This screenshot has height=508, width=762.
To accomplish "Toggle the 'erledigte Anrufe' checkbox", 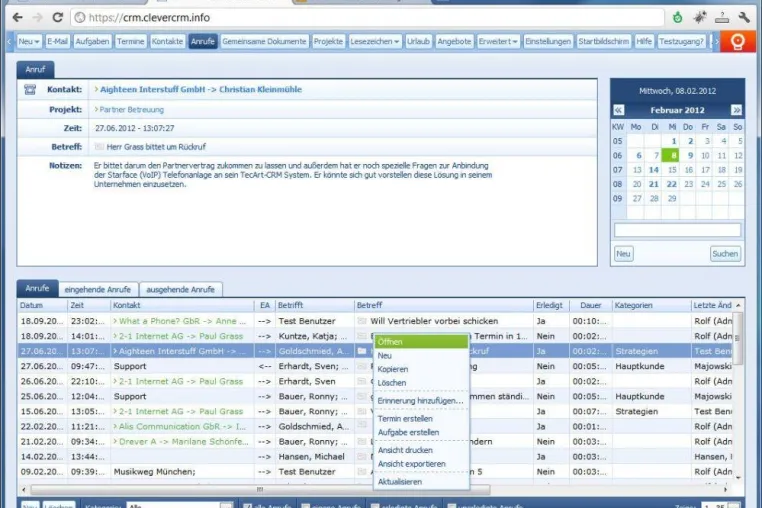I will tap(375, 506).
